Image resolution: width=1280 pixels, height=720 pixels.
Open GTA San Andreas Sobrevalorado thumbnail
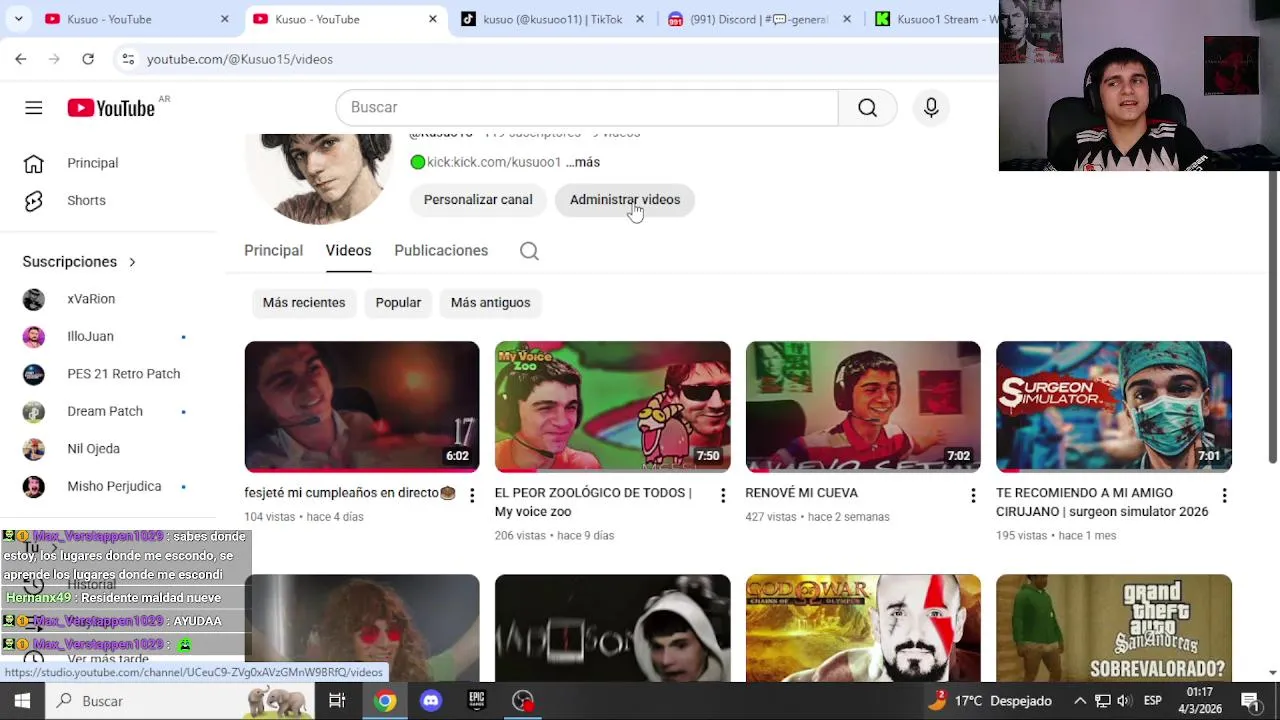point(1114,628)
